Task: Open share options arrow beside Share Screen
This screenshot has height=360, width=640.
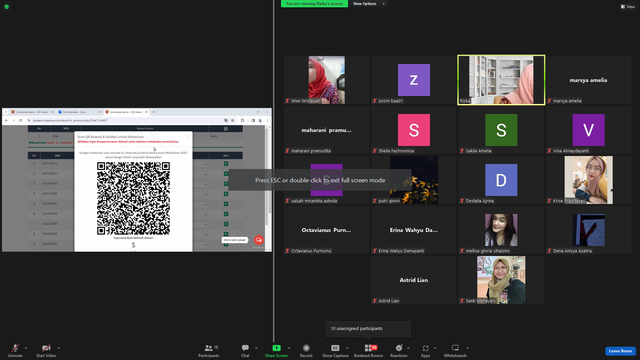Action: click(289, 348)
